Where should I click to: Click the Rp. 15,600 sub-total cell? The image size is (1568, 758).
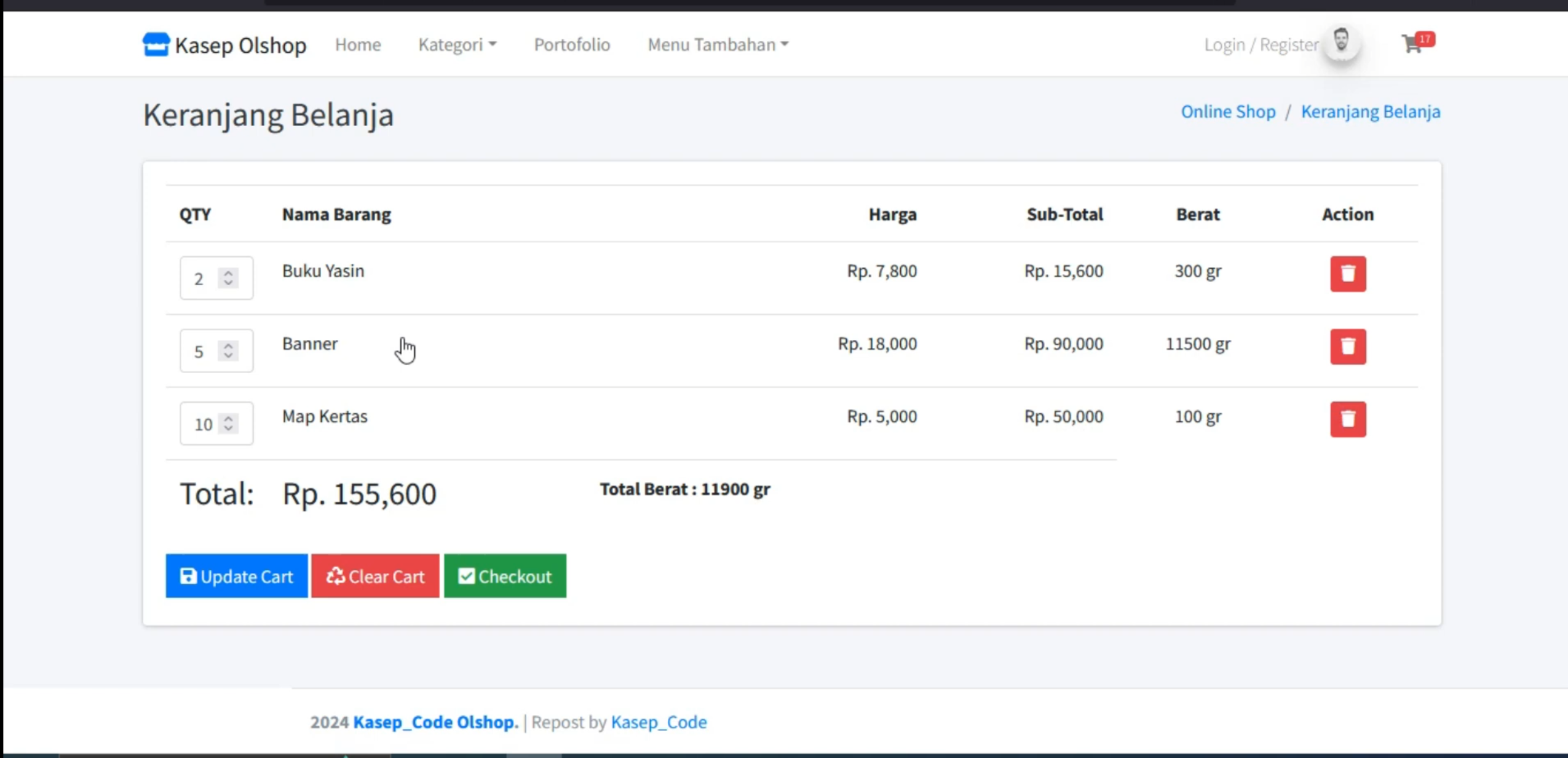[1063, 270]
